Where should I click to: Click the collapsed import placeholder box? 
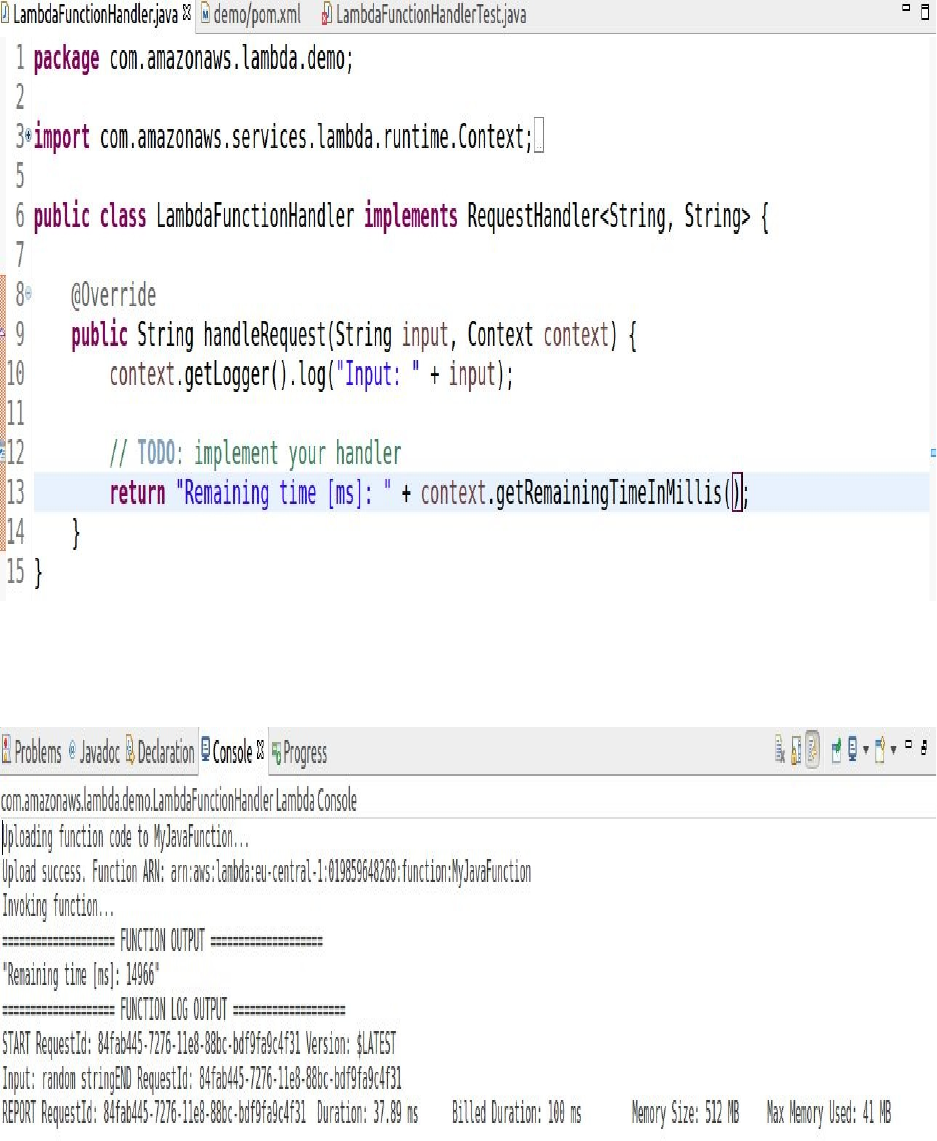click(x=539, y=136)
